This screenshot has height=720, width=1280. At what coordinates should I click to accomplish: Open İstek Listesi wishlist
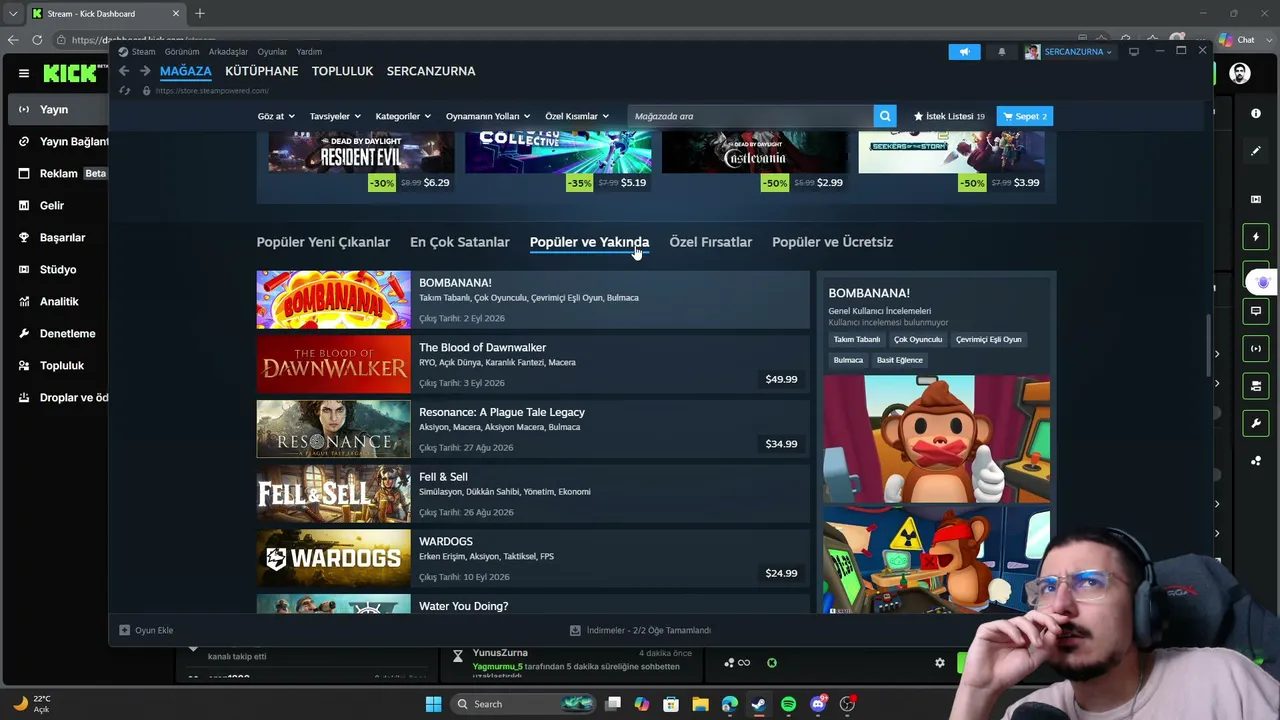(949, 116)
